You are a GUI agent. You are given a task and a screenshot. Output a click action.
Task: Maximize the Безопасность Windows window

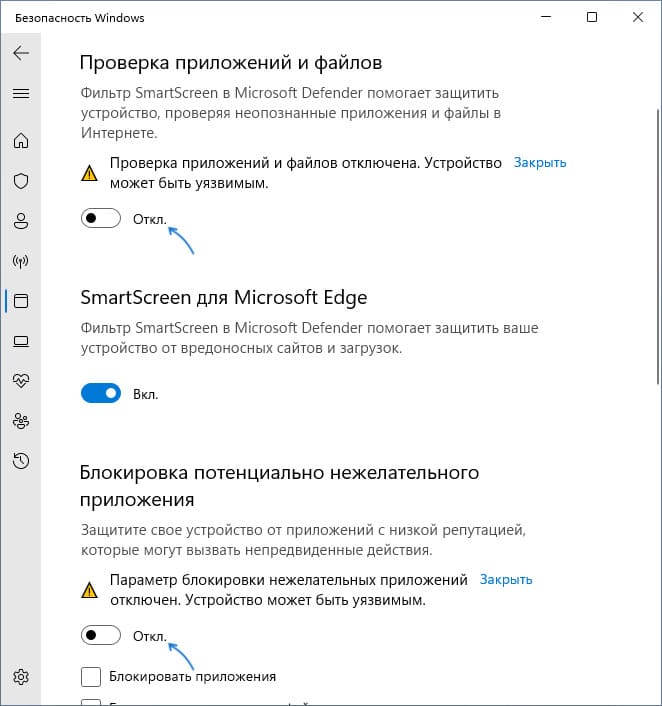592,17
